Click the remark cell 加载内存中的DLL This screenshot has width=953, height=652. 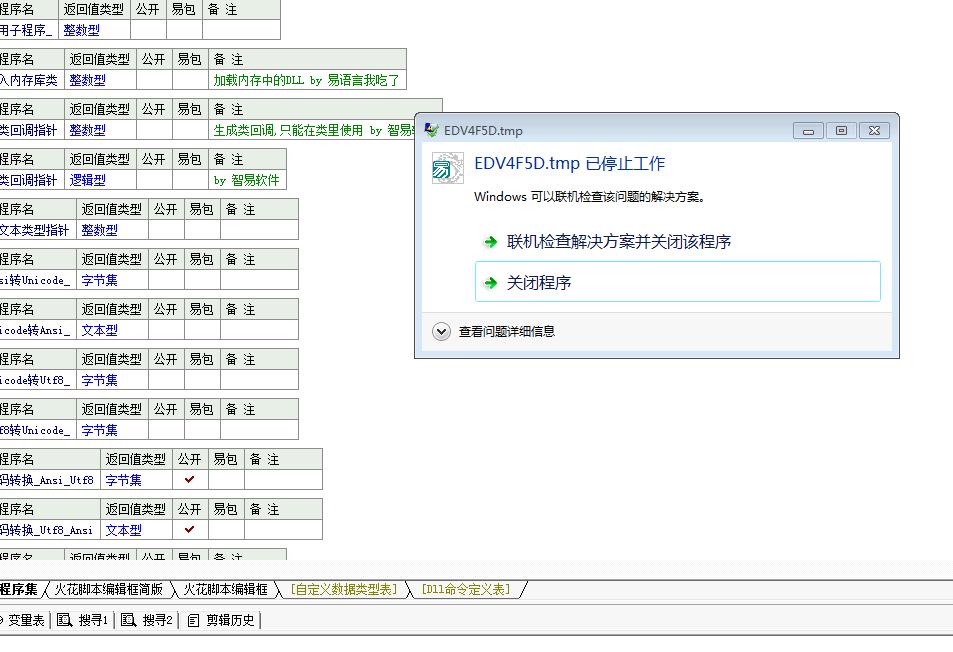tap(306, 80)
